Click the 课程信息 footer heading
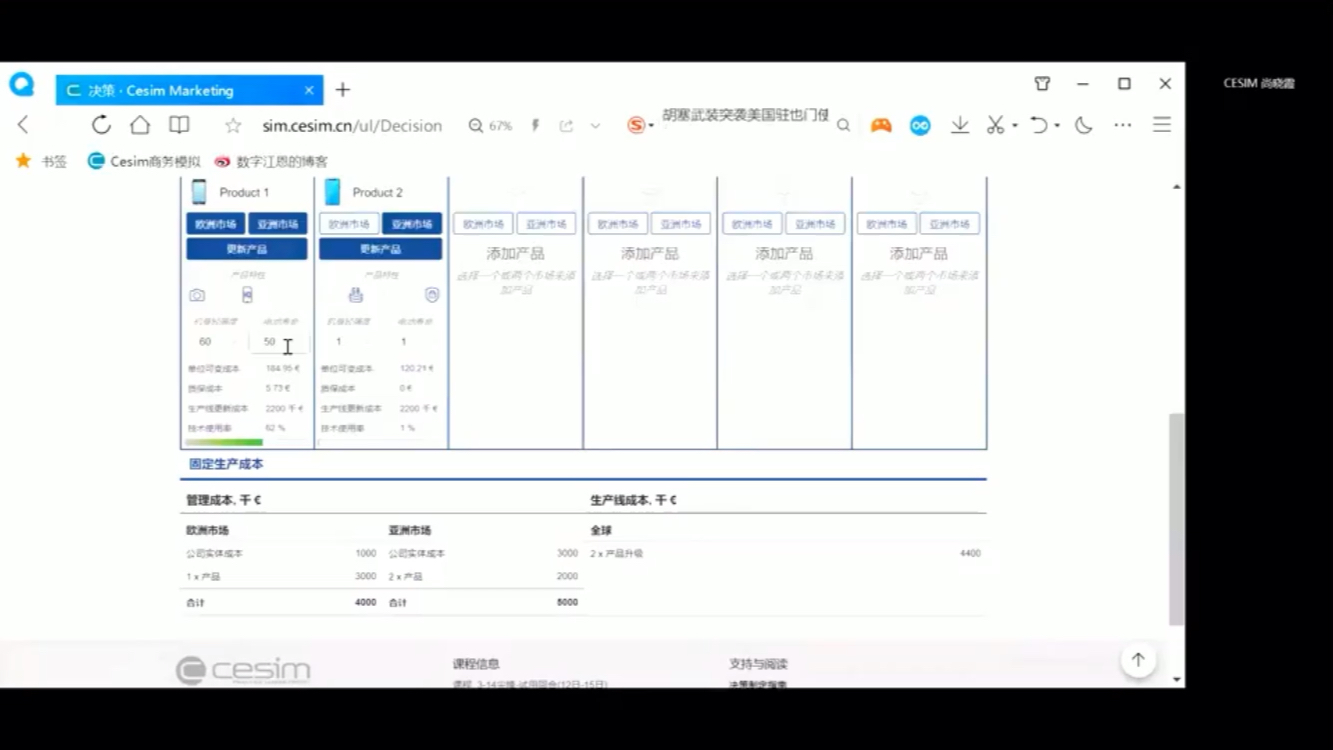 point(476,664)
